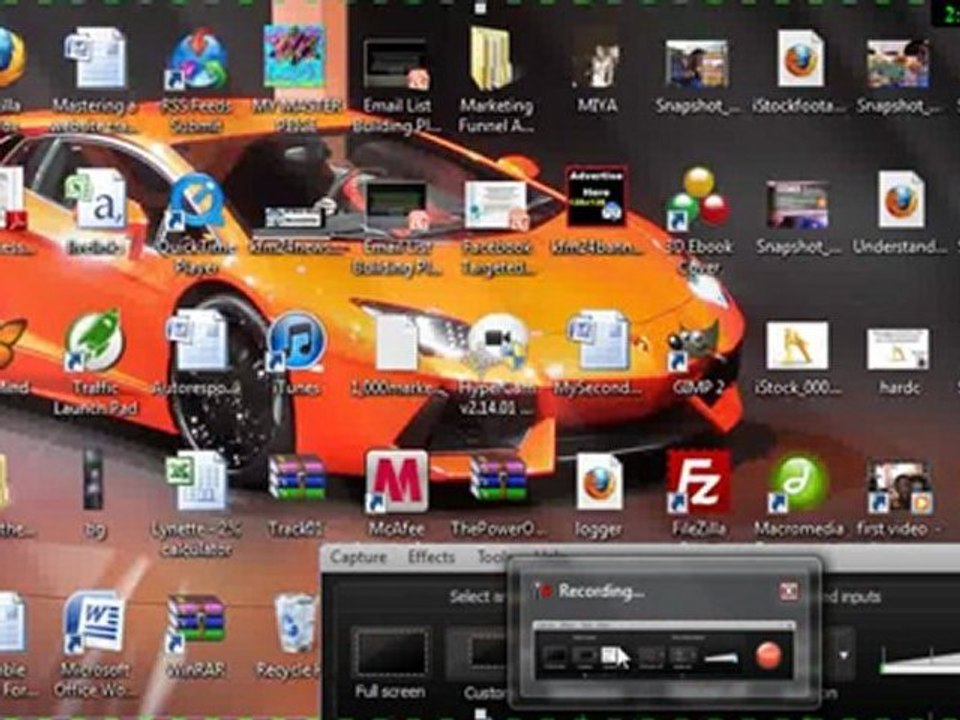Open the 1,000marke... blank file icon
960x720 pixels.
coord(396,340)
